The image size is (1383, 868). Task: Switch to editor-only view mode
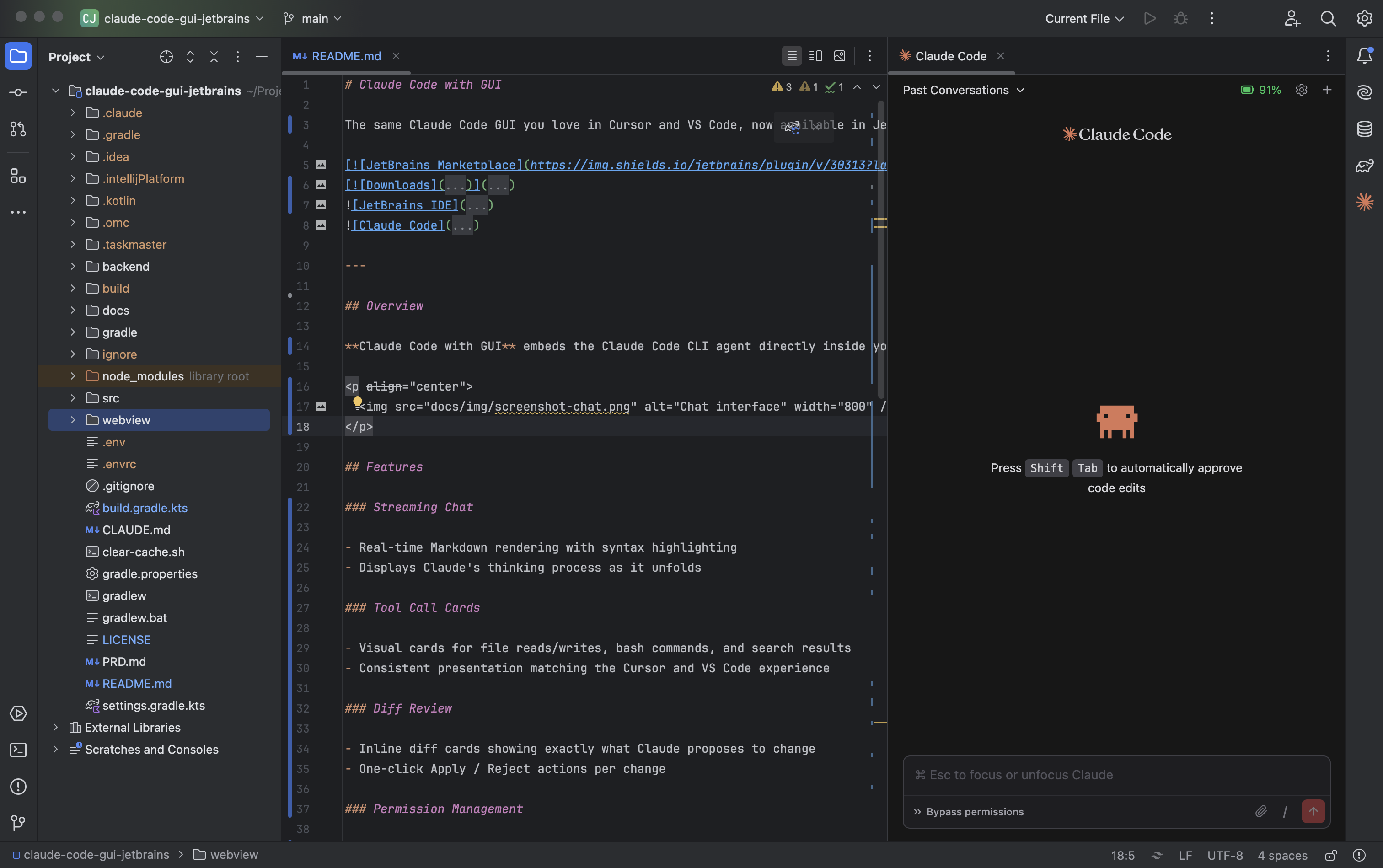click(792, 56)
